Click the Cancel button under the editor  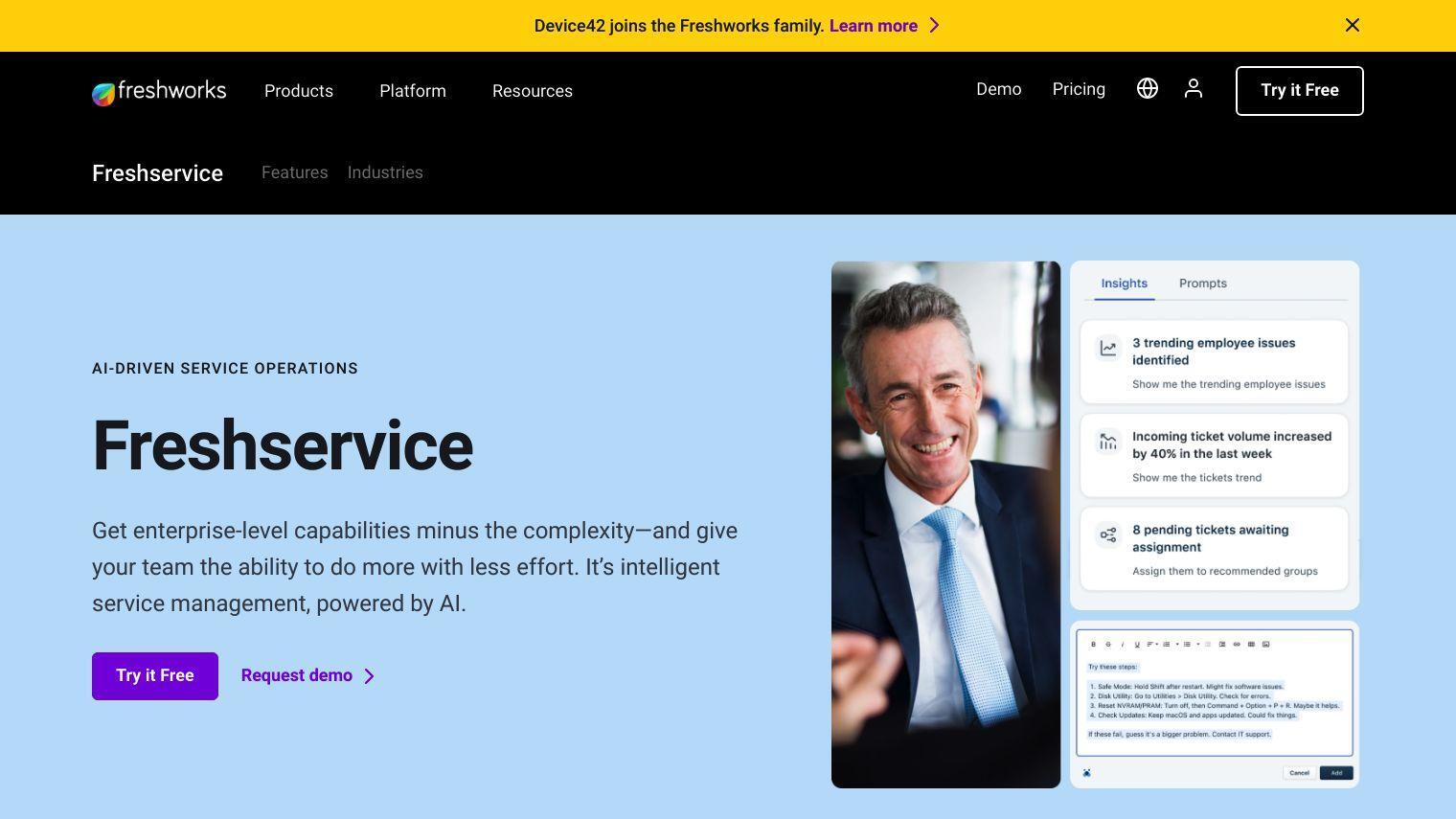[1299, 773]
